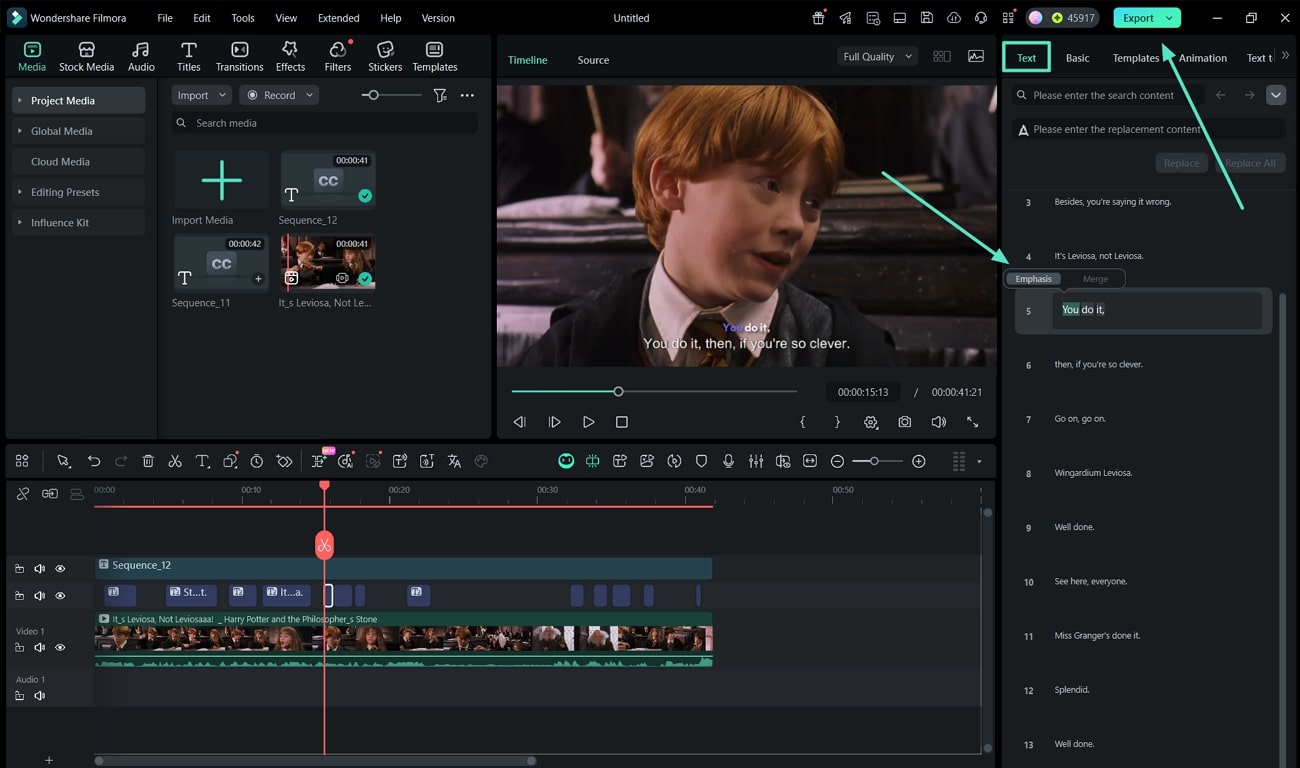1300x768 pixels.
Task: Toggle visibility of the Video 1 track
Action: 60,647
